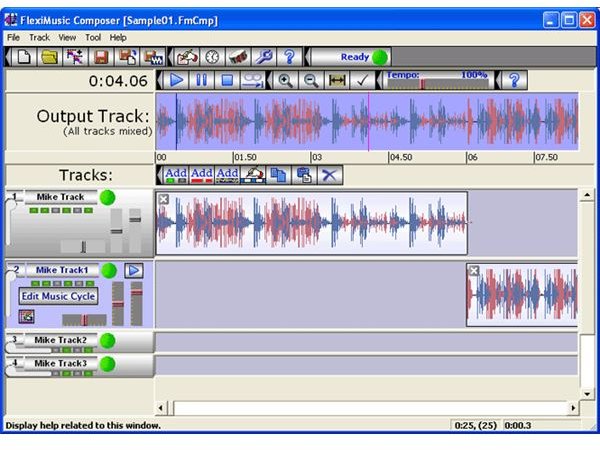The width and height of the screenshot is (600, 450).
Task: Open a file using the yellow folder icon
Action: click(49, 57)
